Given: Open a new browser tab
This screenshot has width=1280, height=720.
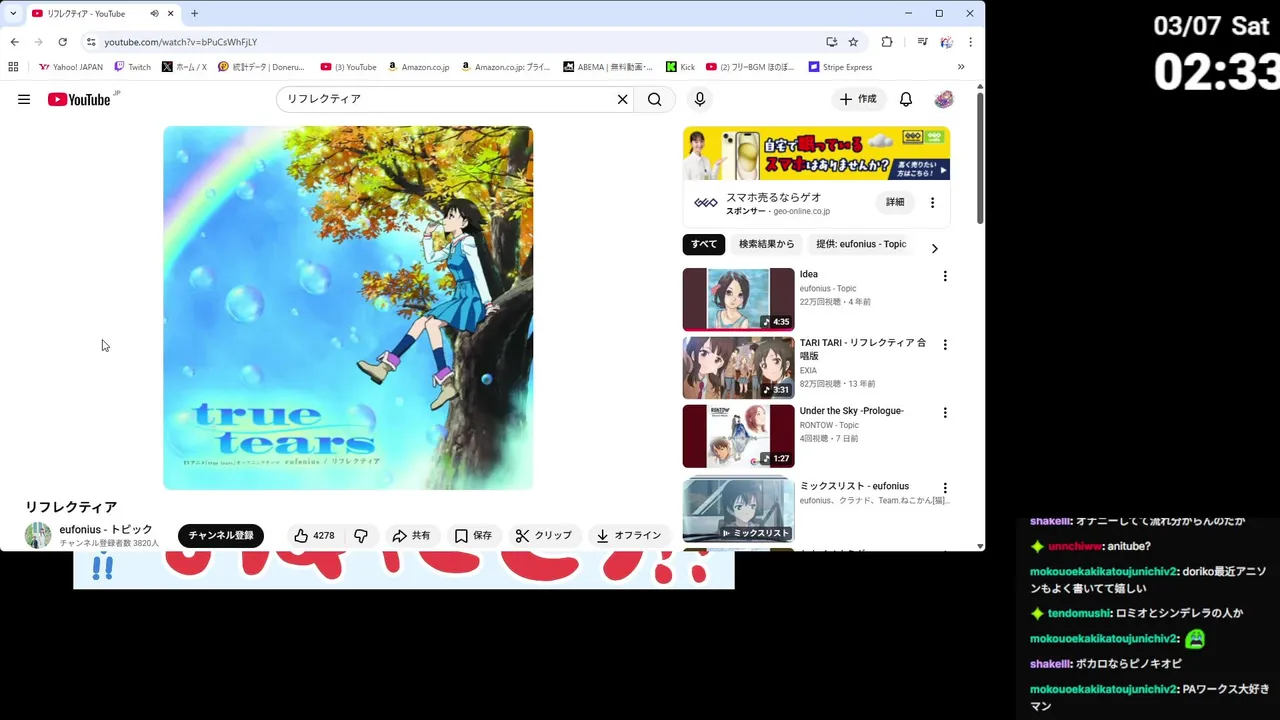Looking at the screenshot, I should 194,13.
